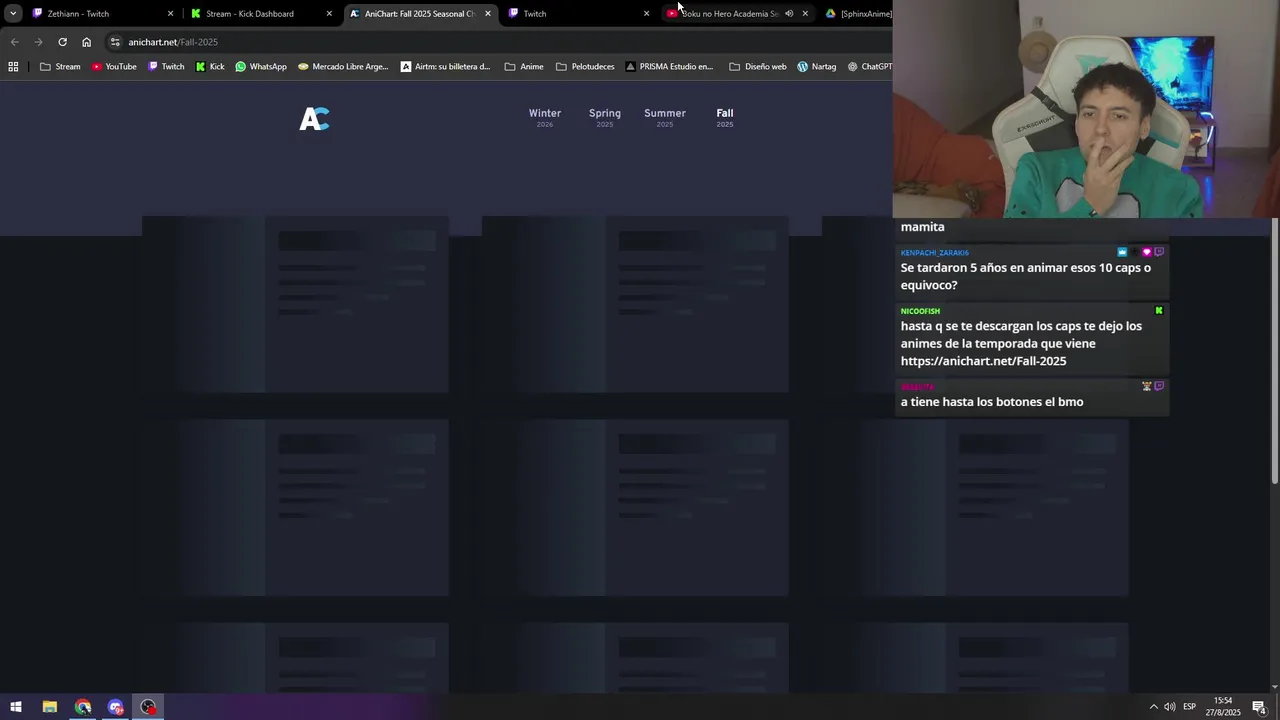Select the Spring 2025 season tab
This screenshot has height=720, width=1280.
tap(605, 117)
